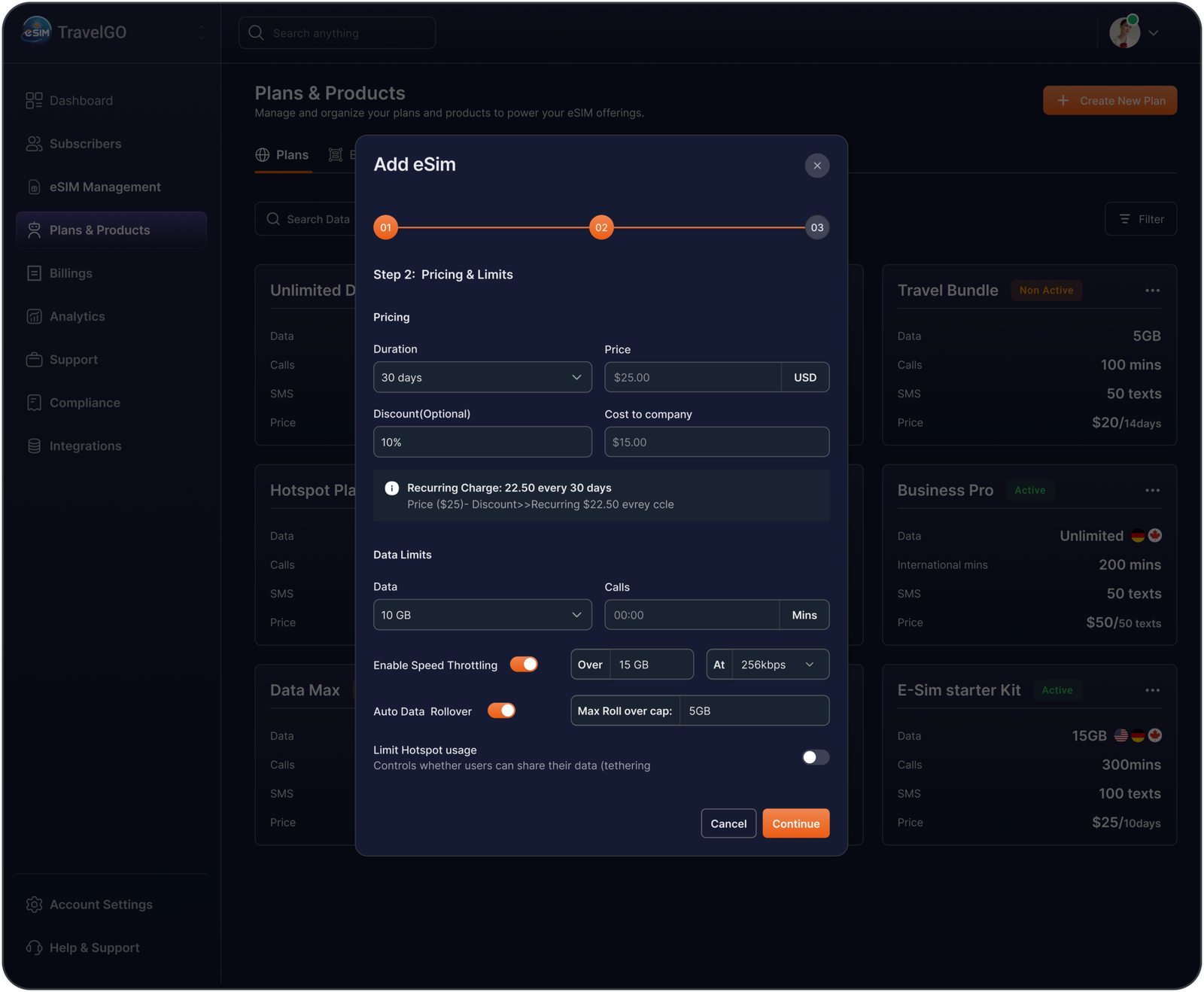This screenshot has height=992, width=1204.
Task: Turn off Auto Data Rollover toggle
Action: 501,711
